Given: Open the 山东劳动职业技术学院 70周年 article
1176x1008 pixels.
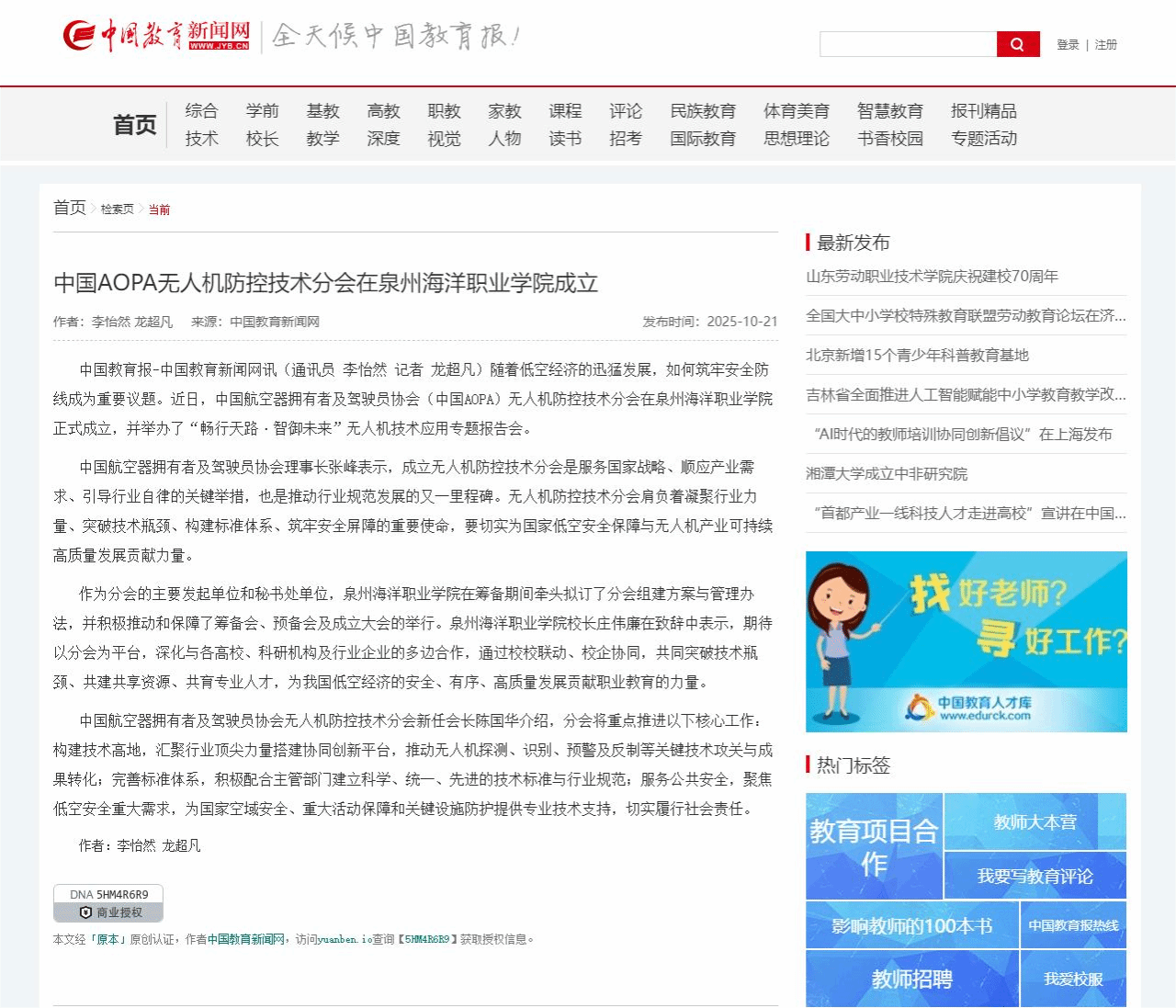Looking at the screenshot, I should [x=932, y=277].
